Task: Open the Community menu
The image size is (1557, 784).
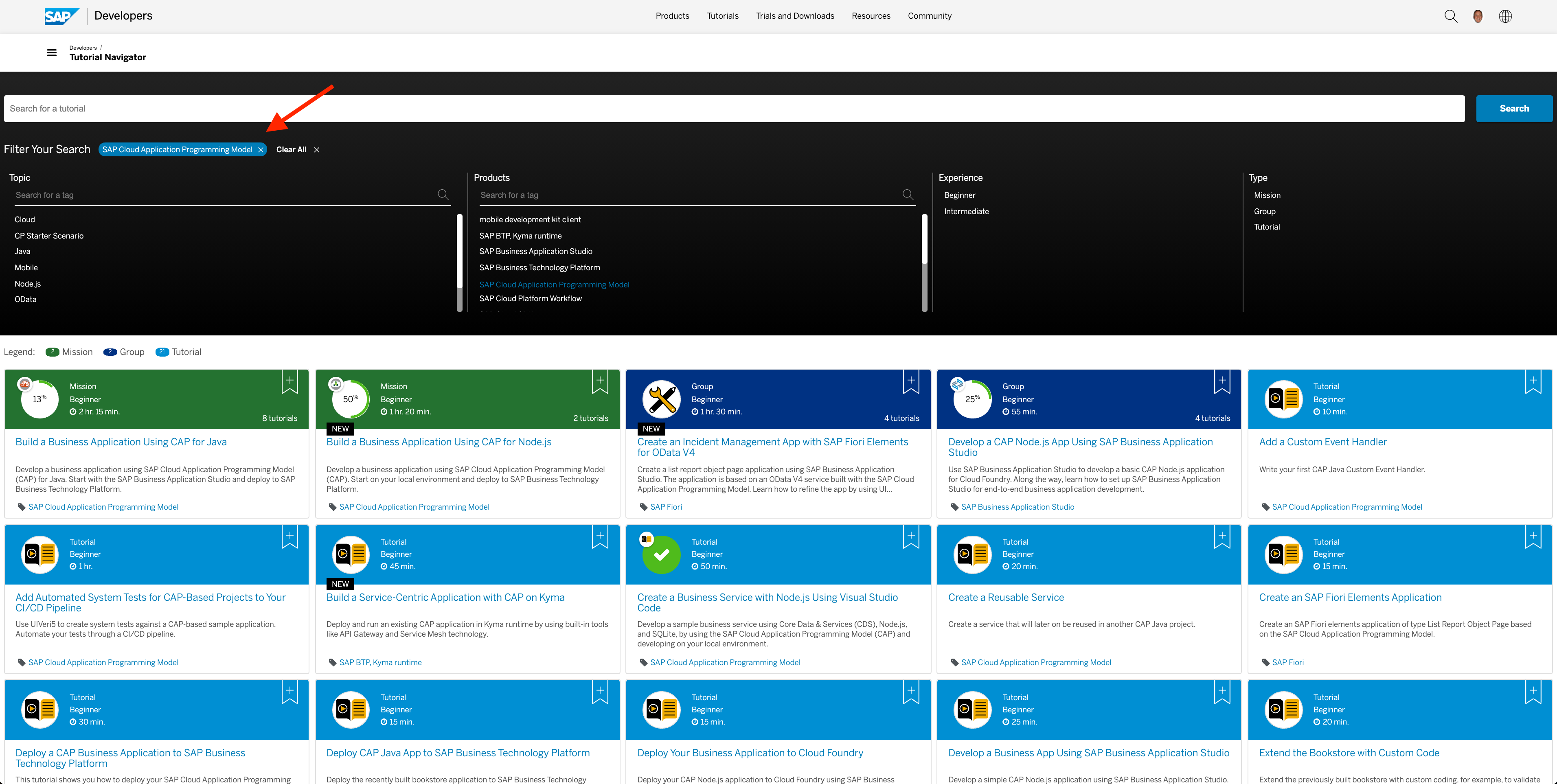Action: tap(929, 16)
